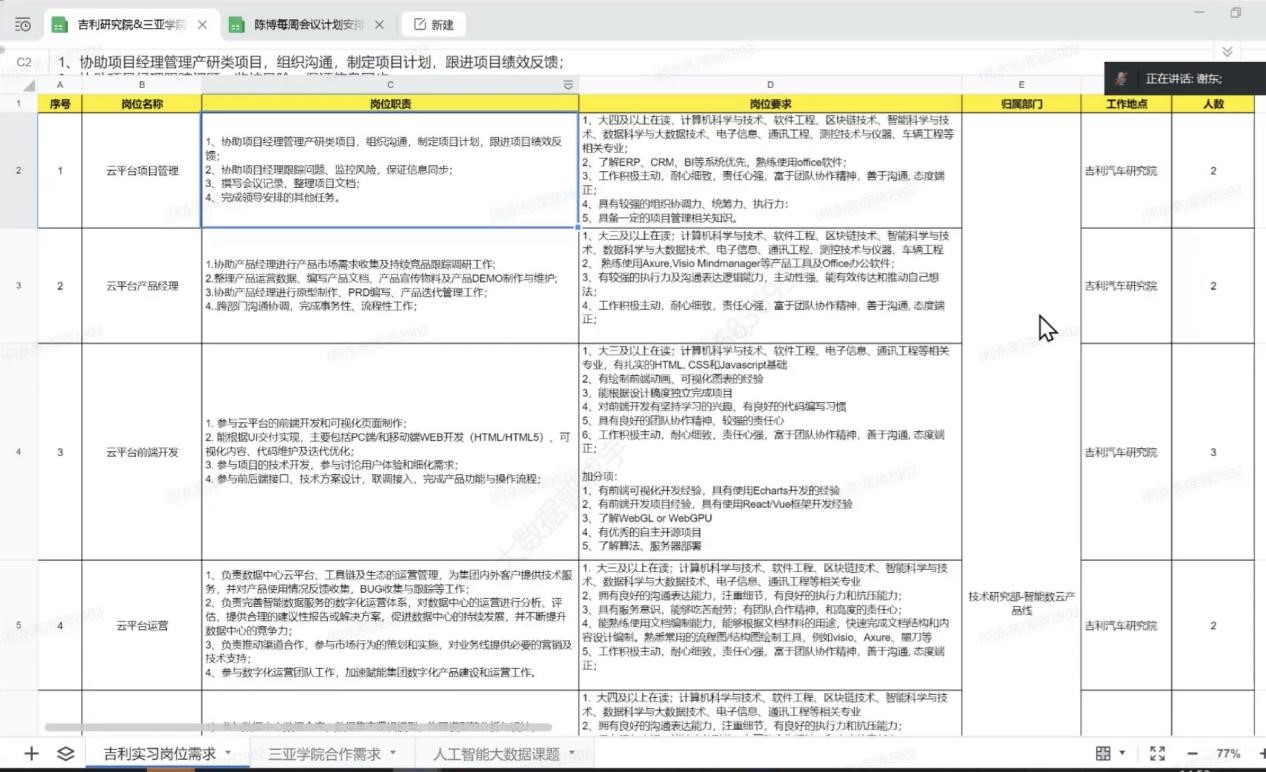1266x772 pixels.
Task: Expand the formula bar with double chevron
Action: pos(1227,51)
